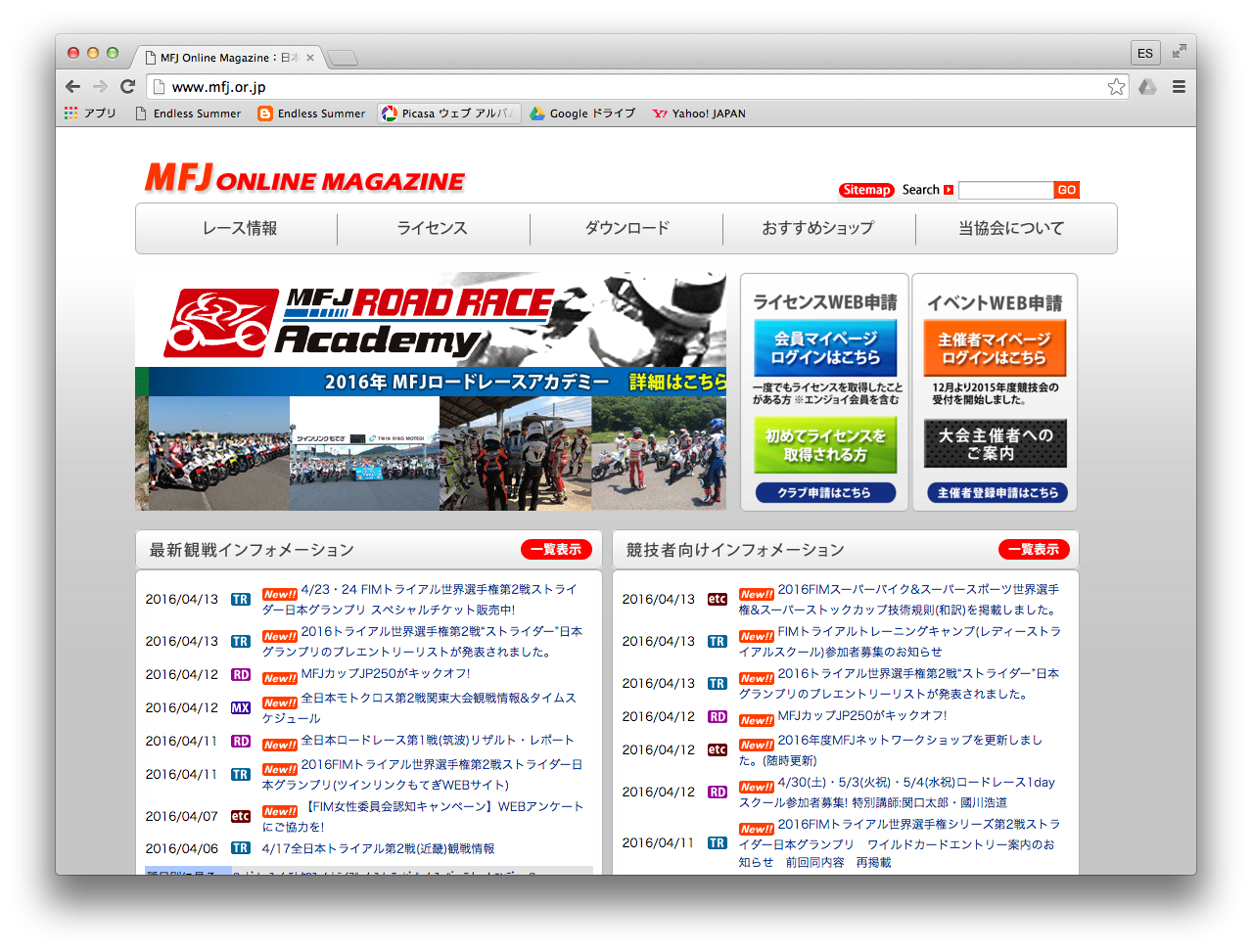Click the RD tag beside MFJカップJP250 spectator news
The height and width of the screenshot is (952, 1252).
241,674
